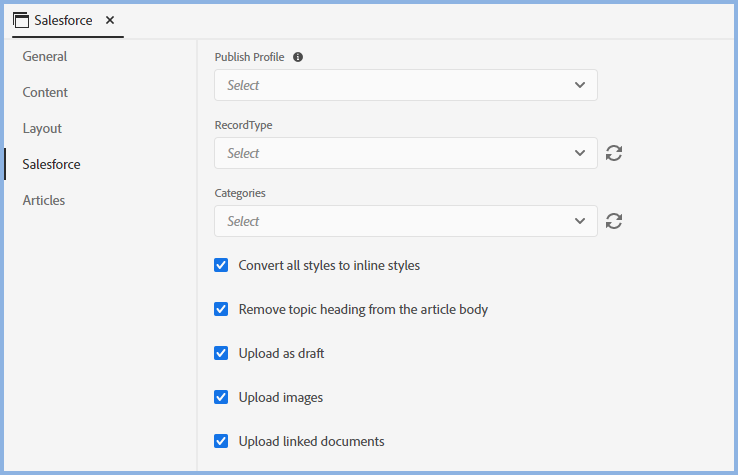Open the Content section in sidebar

(x=45, y=92)
